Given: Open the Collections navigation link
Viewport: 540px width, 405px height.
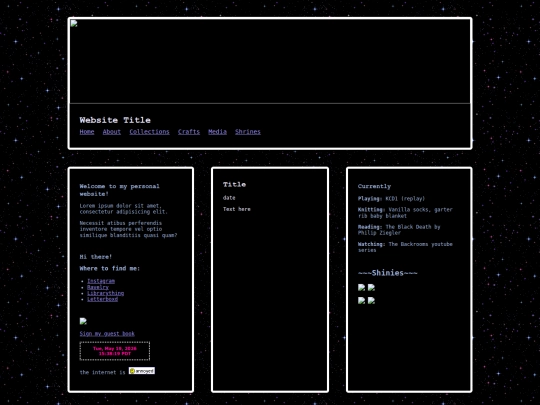Looking at the screenshot, I should click(x=149, y=132).
